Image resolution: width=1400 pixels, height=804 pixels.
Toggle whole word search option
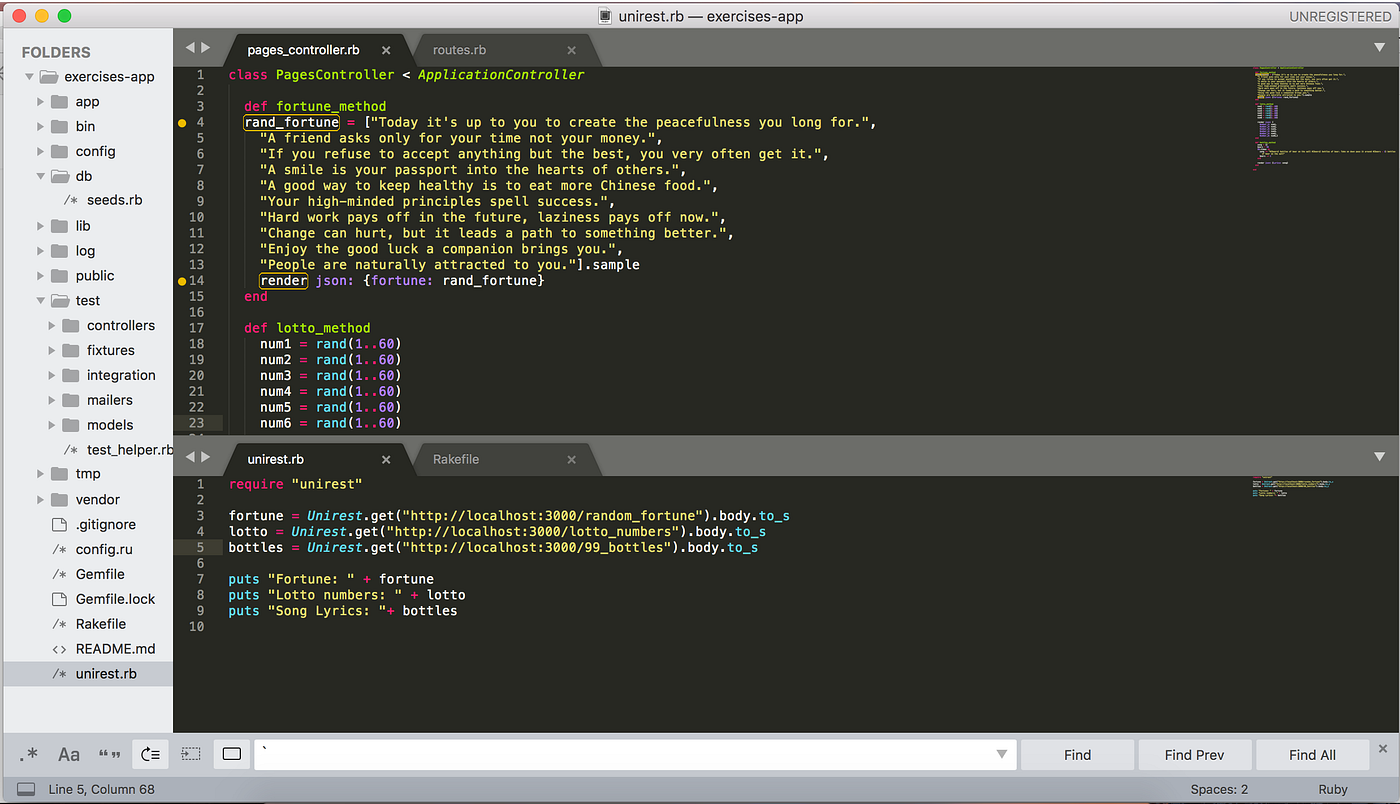[110, 755]
